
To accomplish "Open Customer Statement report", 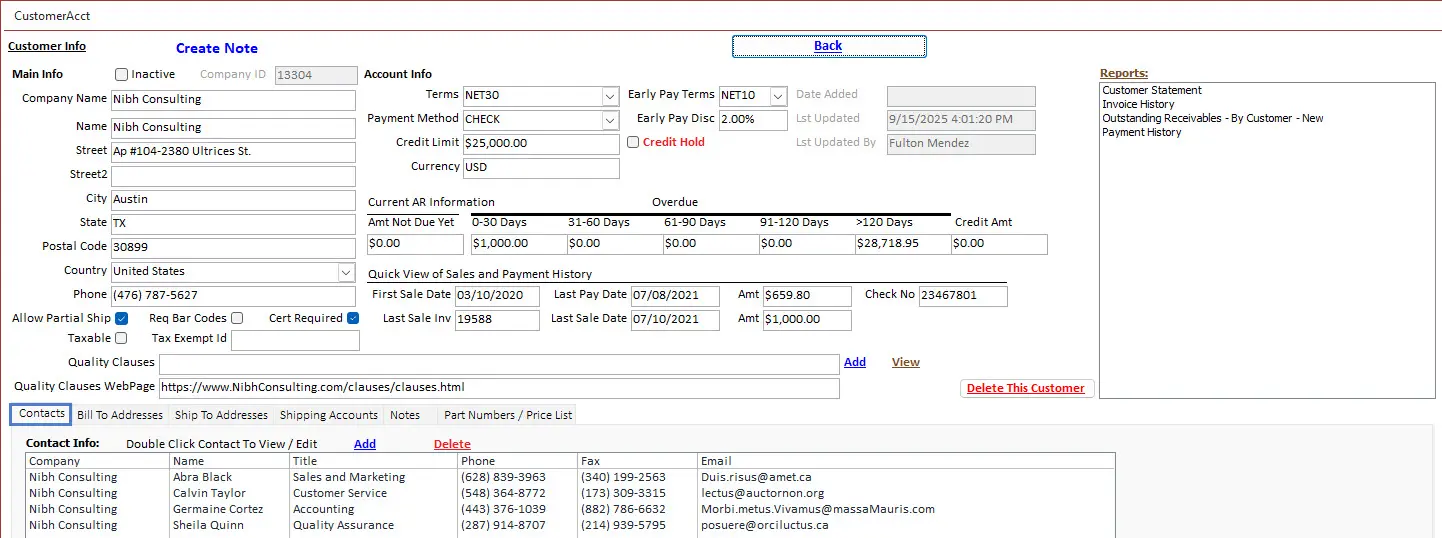I will [1152, 90].
